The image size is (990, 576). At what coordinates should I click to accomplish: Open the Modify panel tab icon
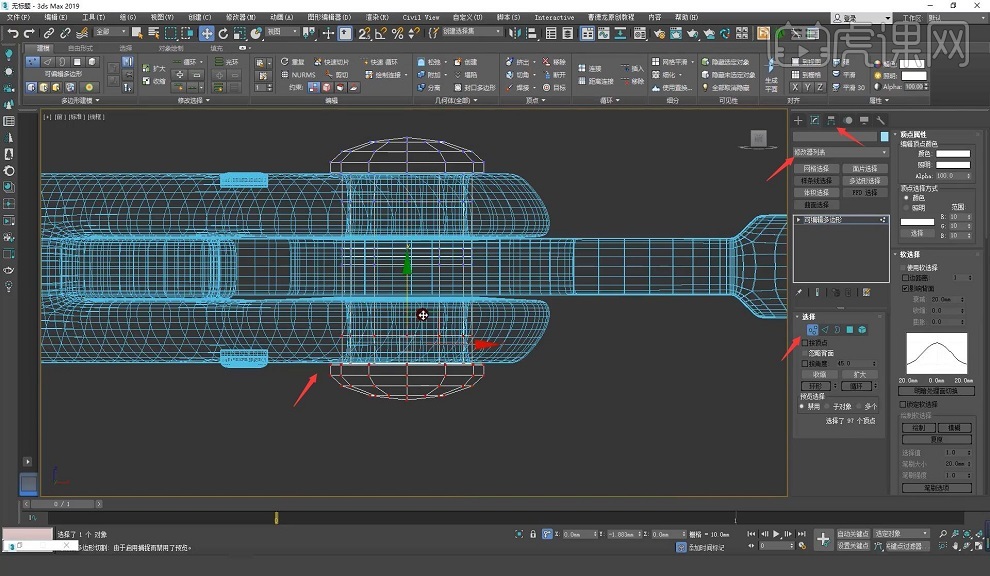(814, 121)
